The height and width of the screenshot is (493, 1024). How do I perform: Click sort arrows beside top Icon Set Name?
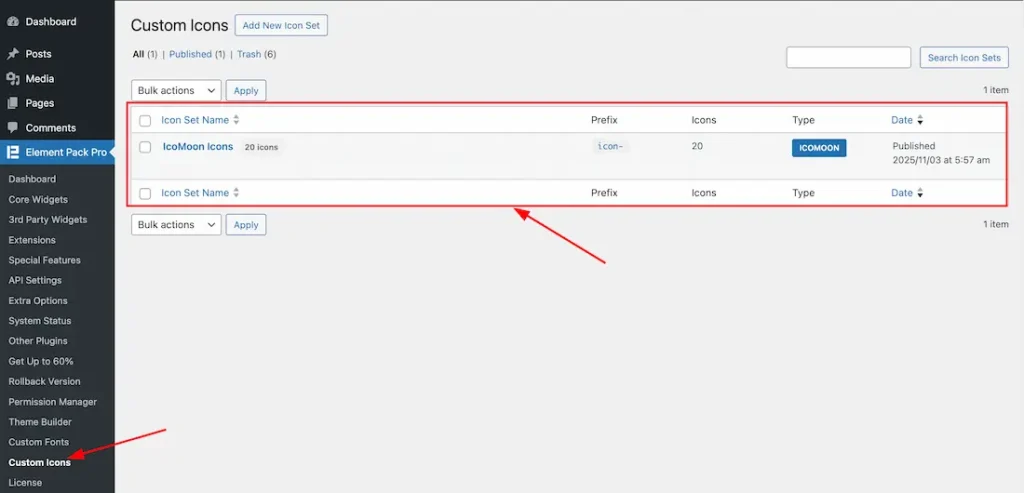[237, 120]
